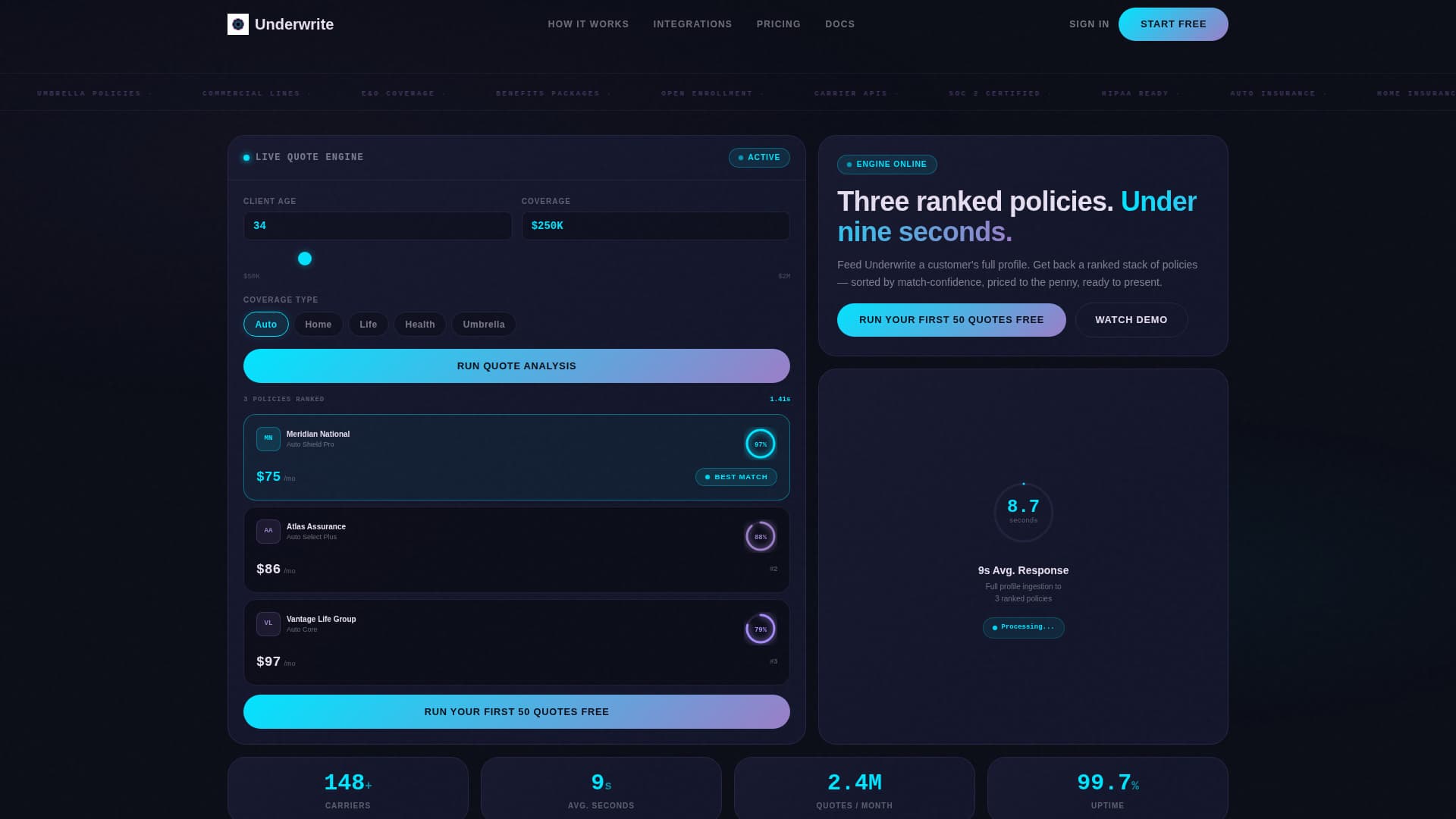Screen dimensions: 1456x819
Task: Select the Health coverage type
Action: [420, 325]
